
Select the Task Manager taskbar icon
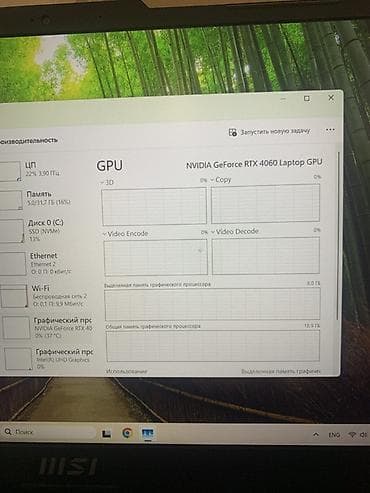[147, 433]
